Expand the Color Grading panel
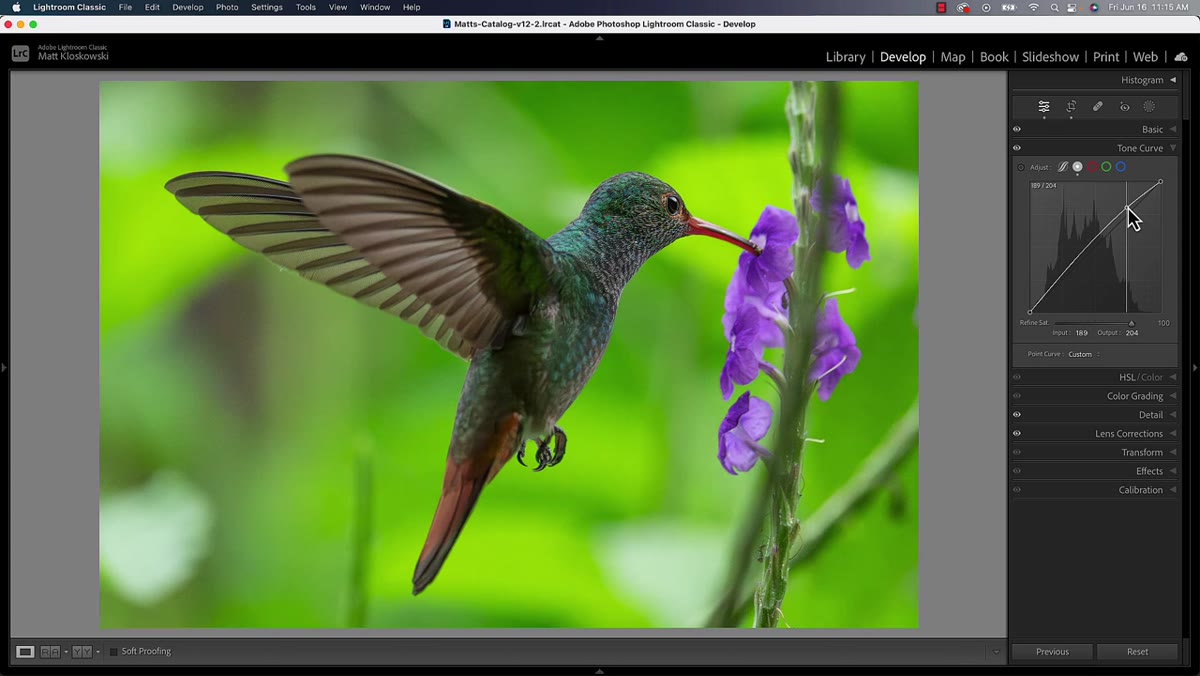1200x676 pixels. [x=1173, y=396]
